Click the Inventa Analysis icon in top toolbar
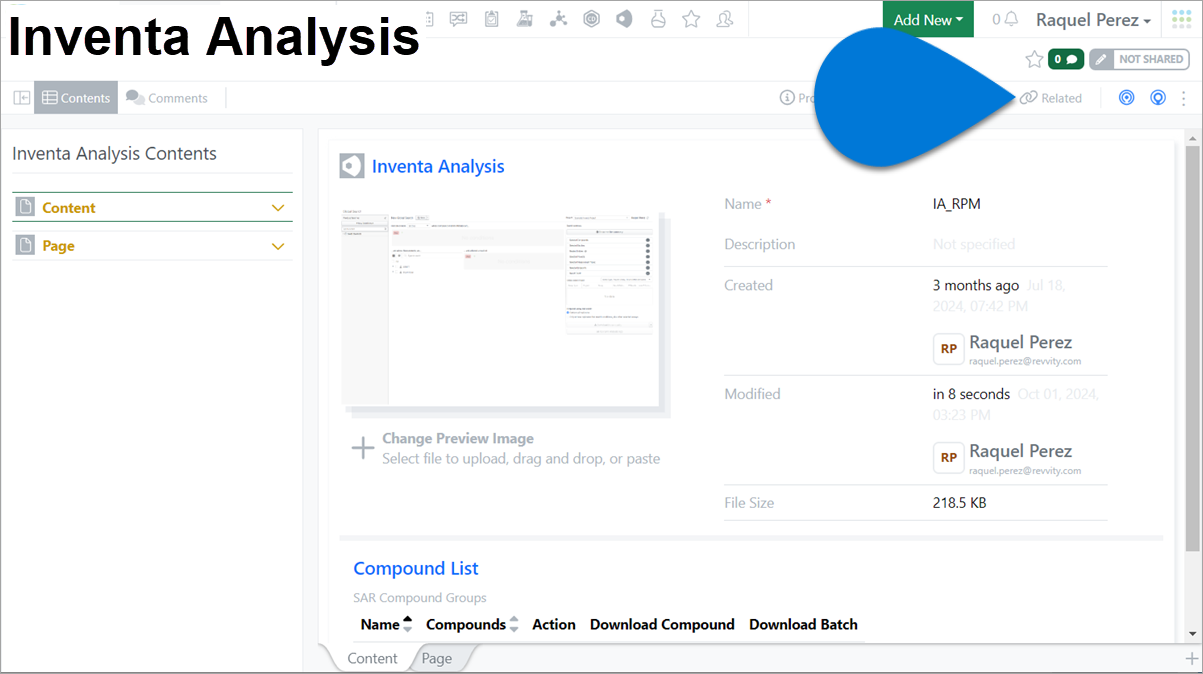 click(624, 19)
